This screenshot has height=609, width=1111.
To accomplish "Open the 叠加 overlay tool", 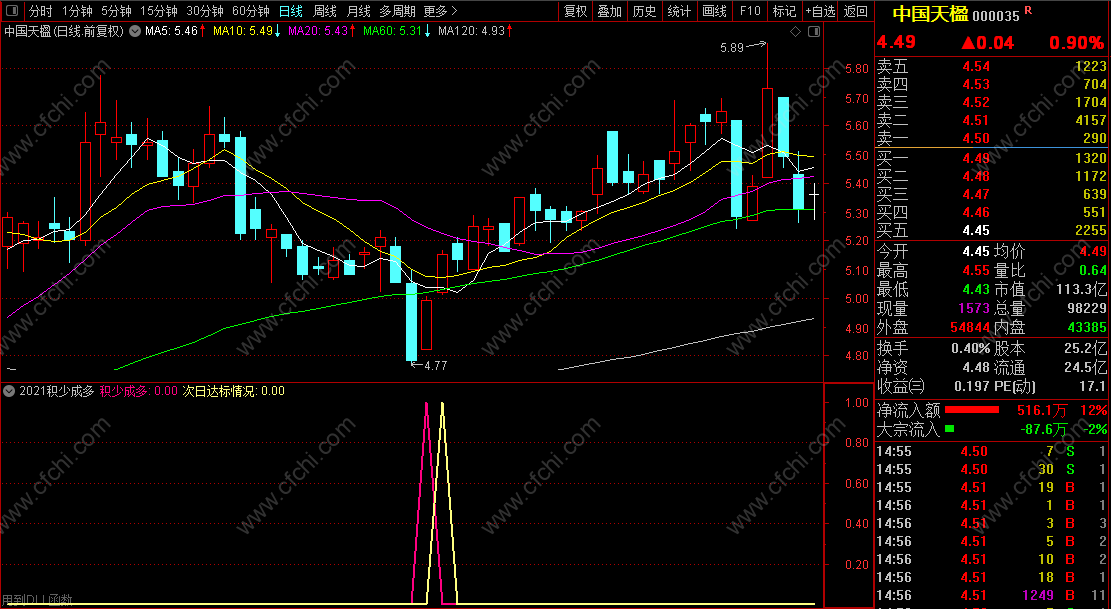I will 609,11.
